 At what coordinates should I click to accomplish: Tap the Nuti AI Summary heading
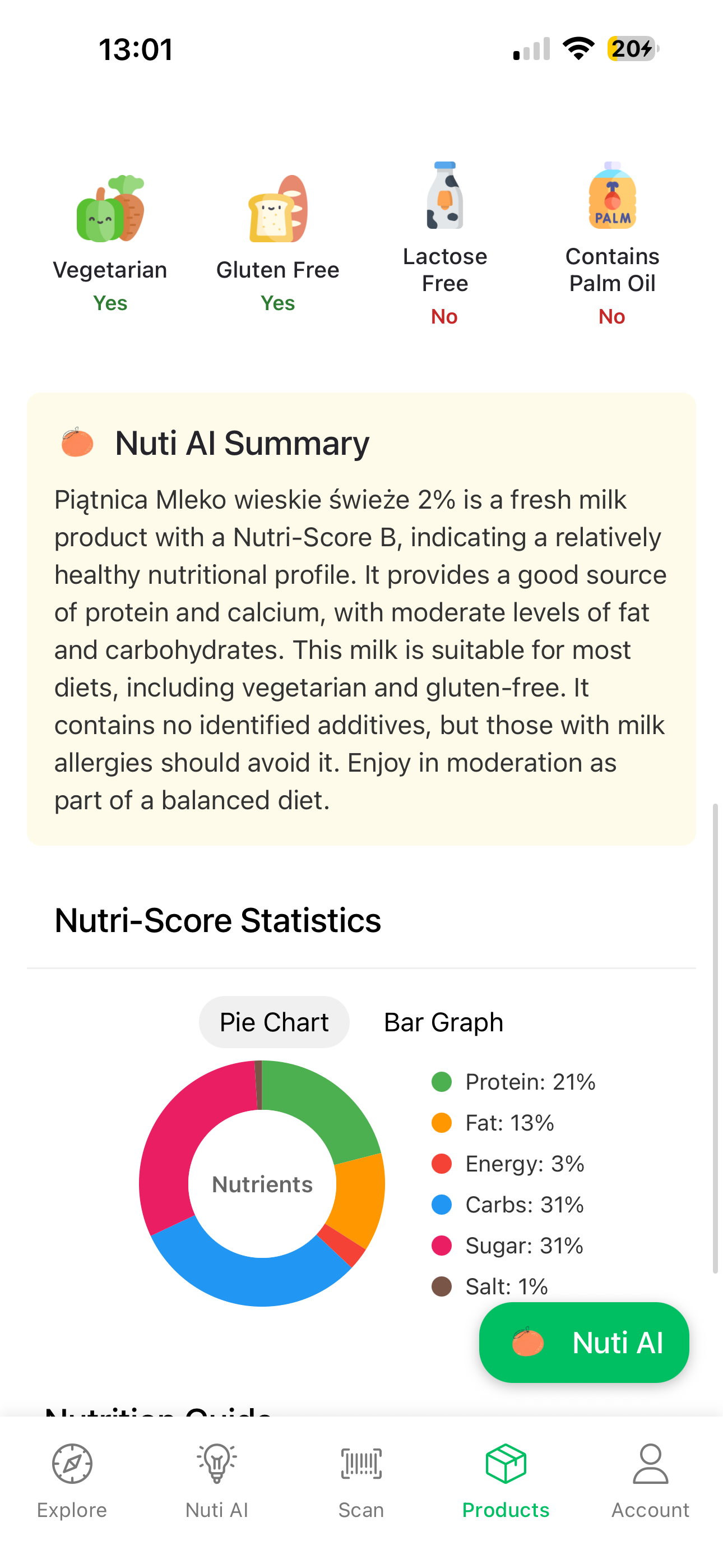[x=242, y=442]
